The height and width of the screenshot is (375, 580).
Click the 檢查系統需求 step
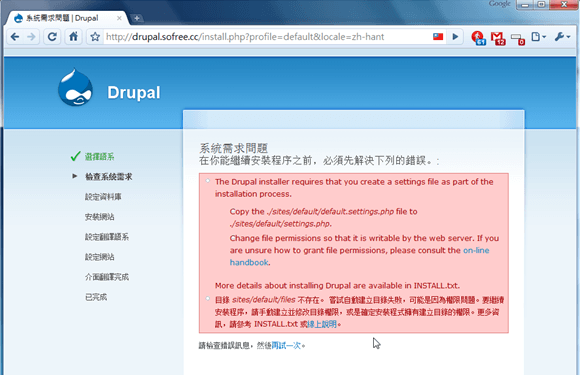pyautogui.click(x=108, y=177)
